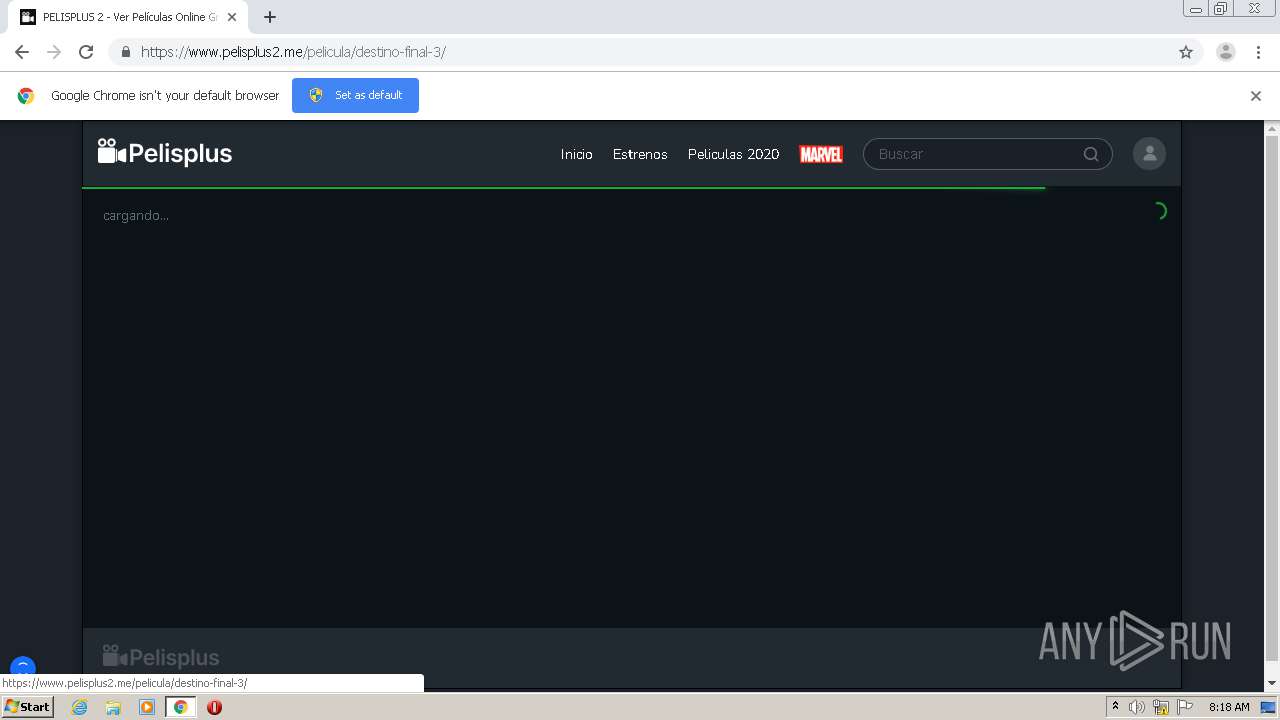This screenshot has width=1280, height=720.
Task: Click Set as default button
Action: [355, 95]
